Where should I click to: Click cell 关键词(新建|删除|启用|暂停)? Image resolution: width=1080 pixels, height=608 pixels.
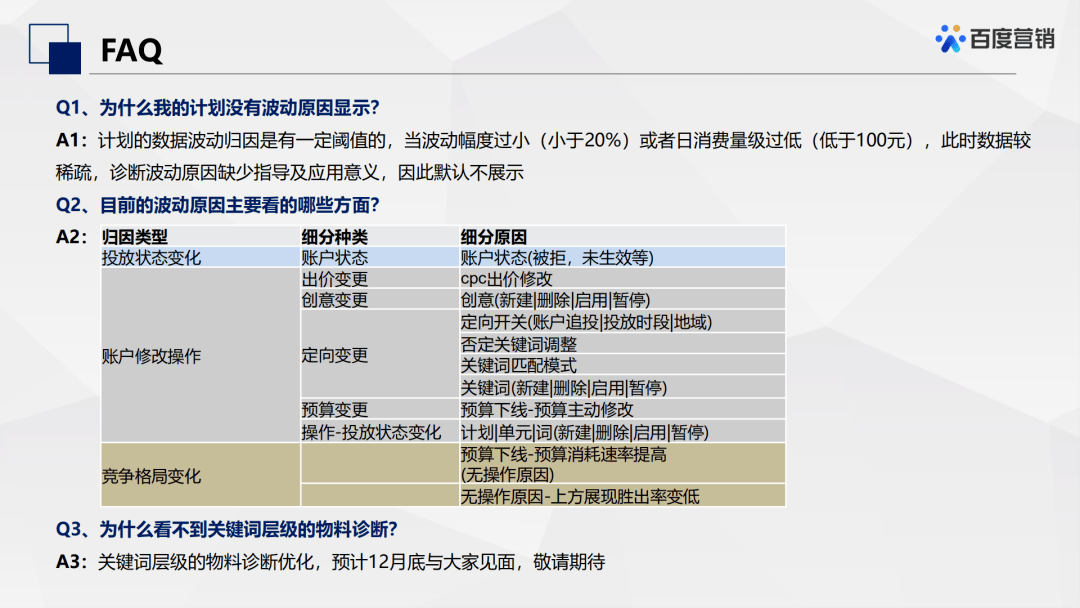tap(622, 387)
